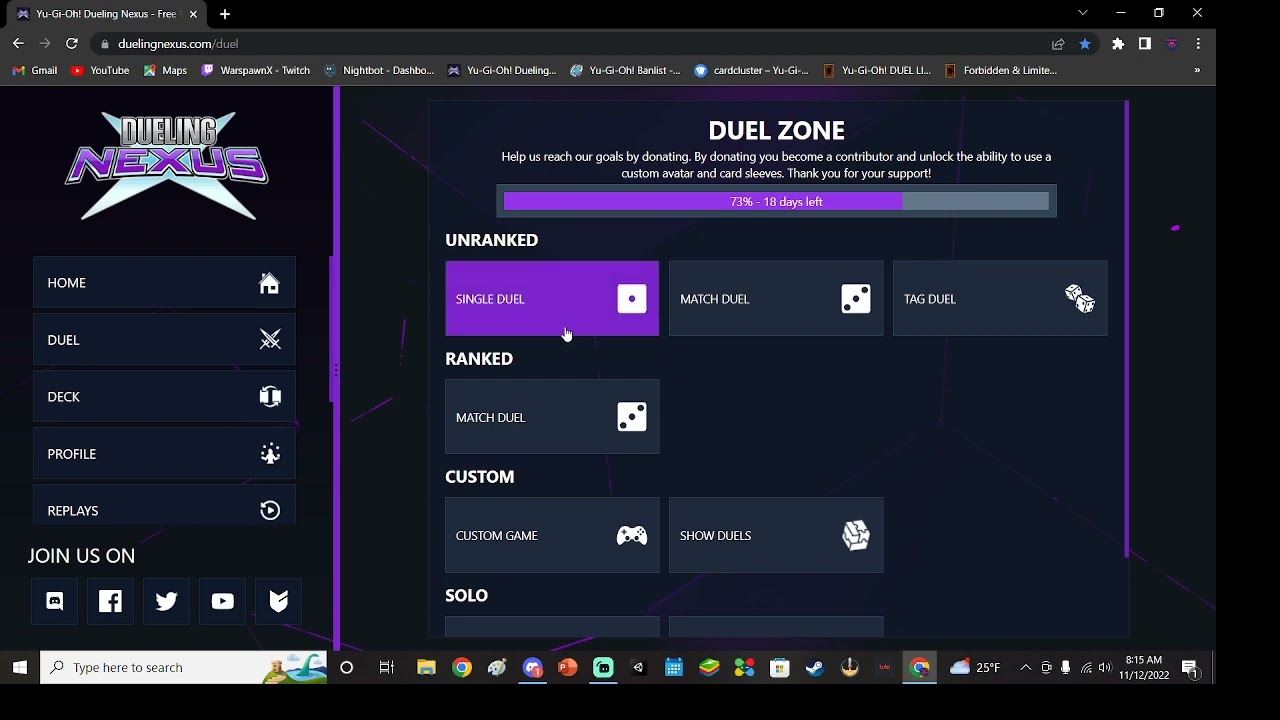1280x720 pixels.
Task: Open the Yu-Gi-Oh! Banlist bookmark
Action: point(626,71)
